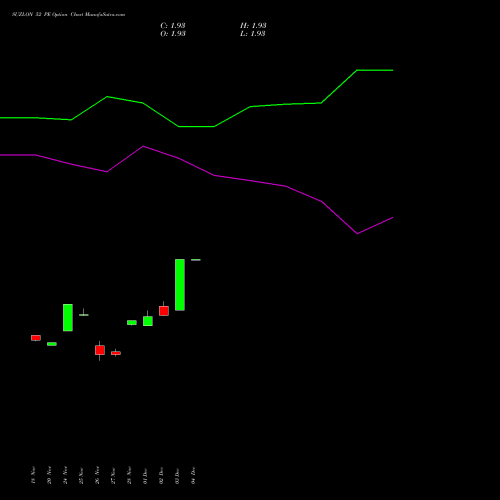The height and width of the screenshot is (500, 500).
Task: Click the small green candle for 28 Nov
Action: [x=132, y=322]
